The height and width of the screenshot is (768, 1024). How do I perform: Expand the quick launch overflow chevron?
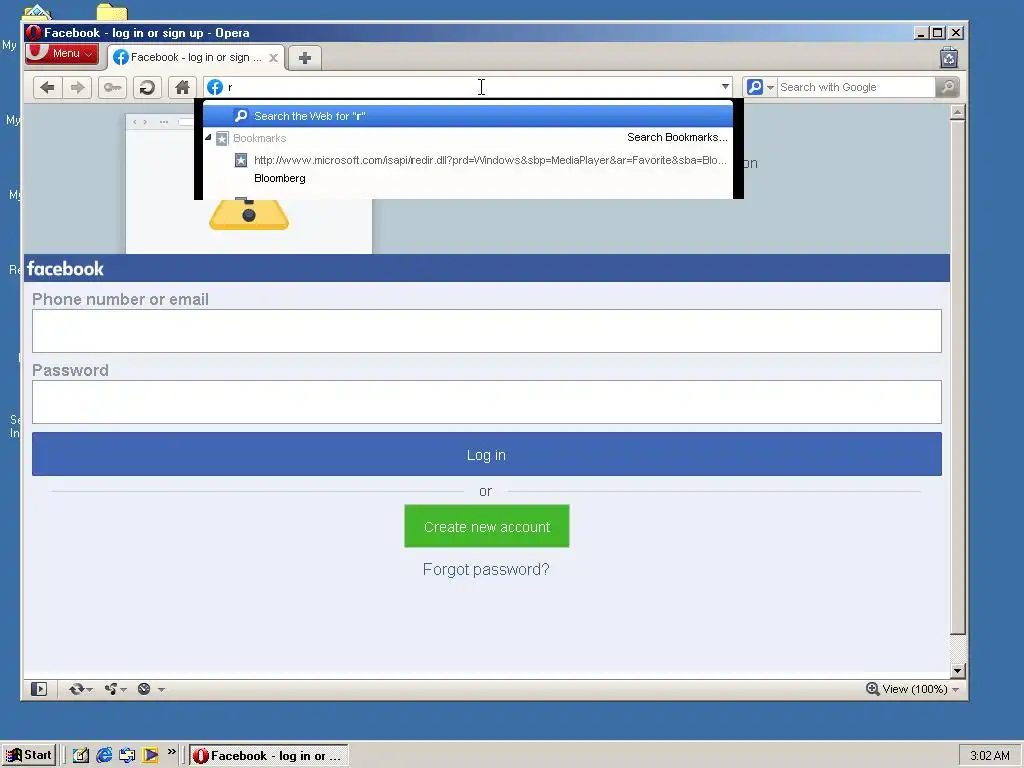(x=172, y=752)
